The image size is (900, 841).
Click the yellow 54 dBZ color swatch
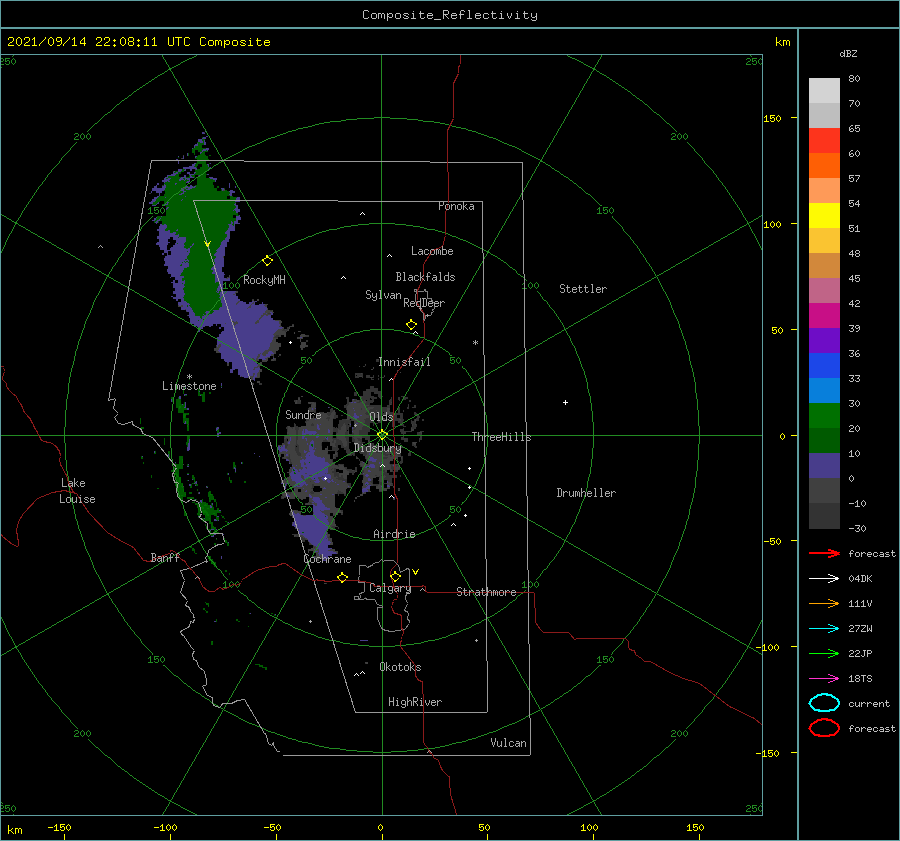tap(824, 216)
